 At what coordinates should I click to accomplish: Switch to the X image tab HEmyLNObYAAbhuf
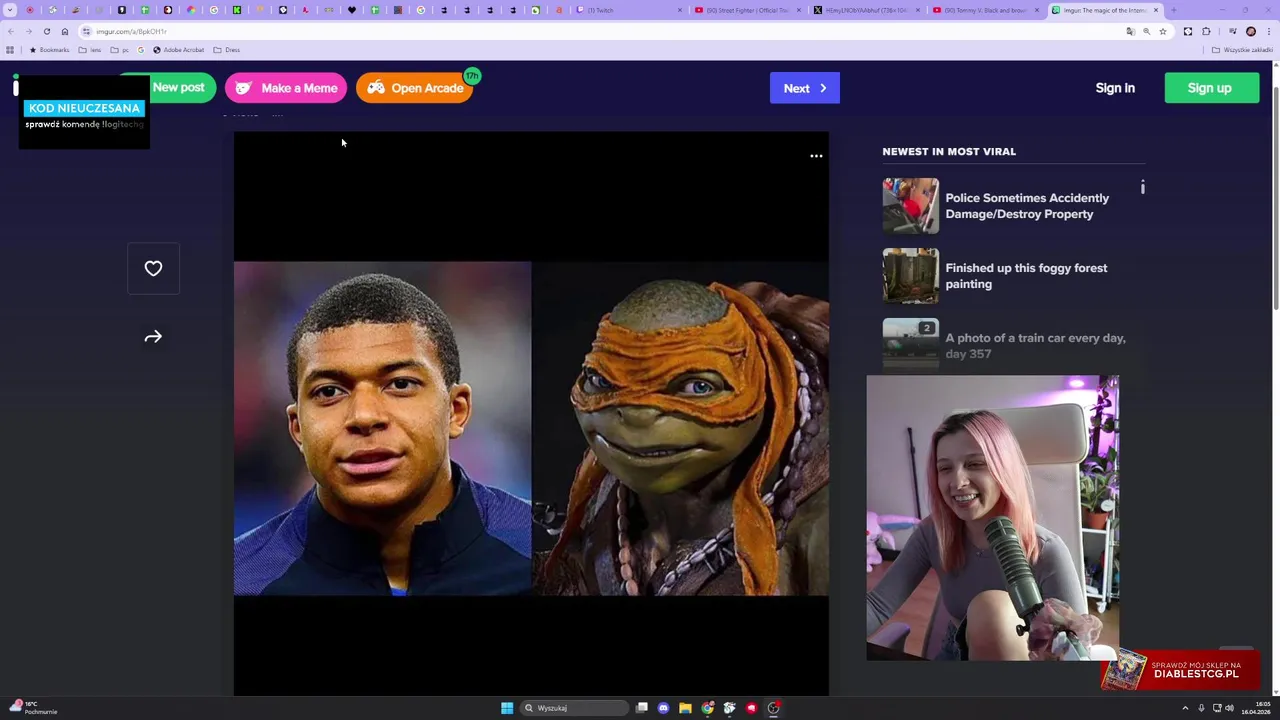(x=866, y=10)
